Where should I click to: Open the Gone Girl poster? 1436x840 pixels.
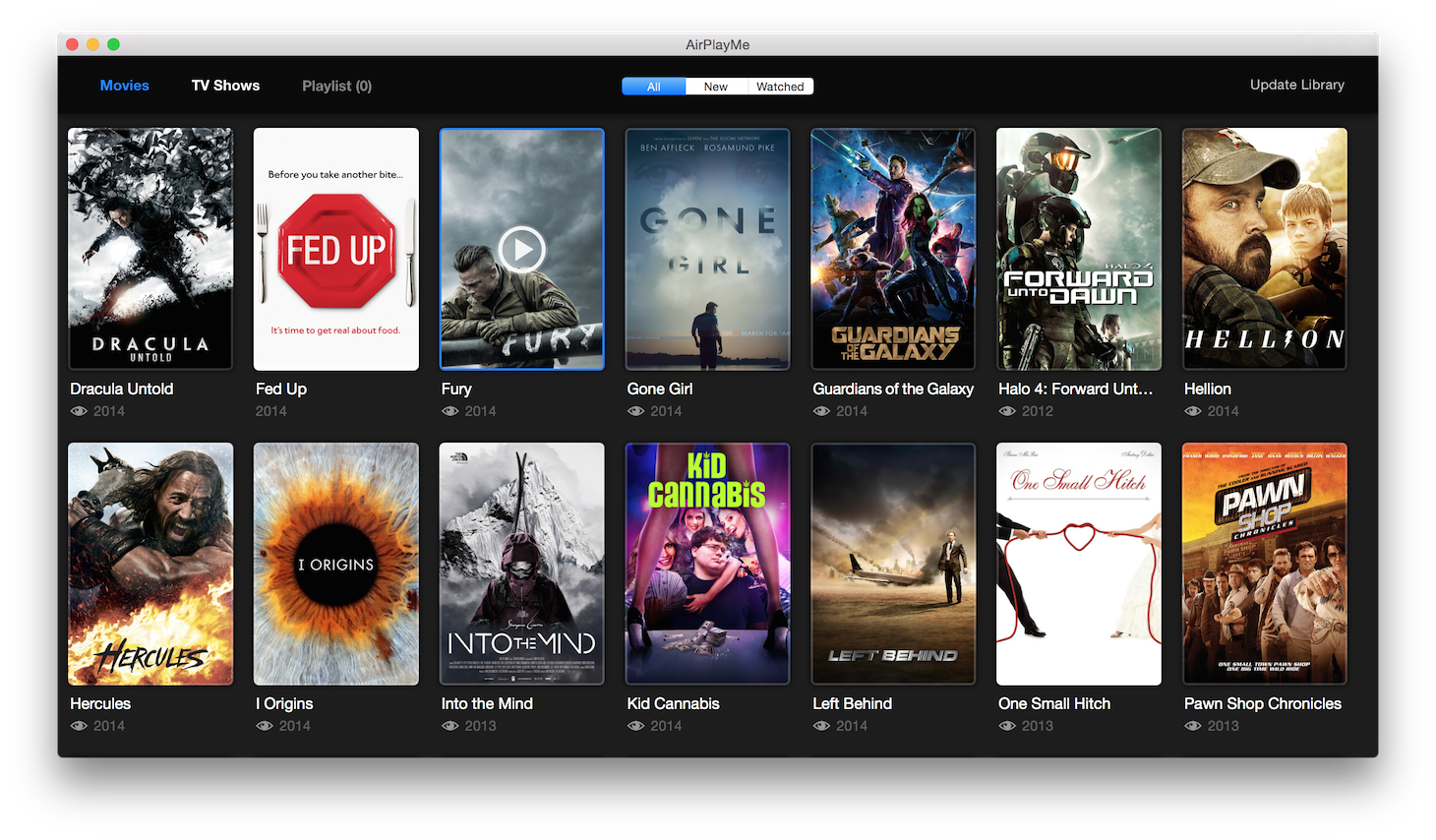(x=708, y=249)
